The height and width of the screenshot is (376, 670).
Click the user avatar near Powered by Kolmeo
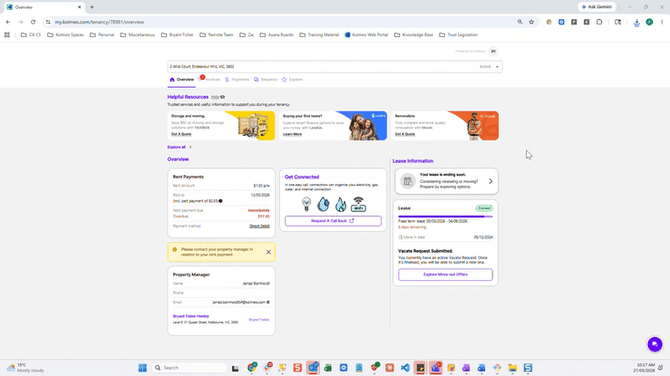[493, 51]
